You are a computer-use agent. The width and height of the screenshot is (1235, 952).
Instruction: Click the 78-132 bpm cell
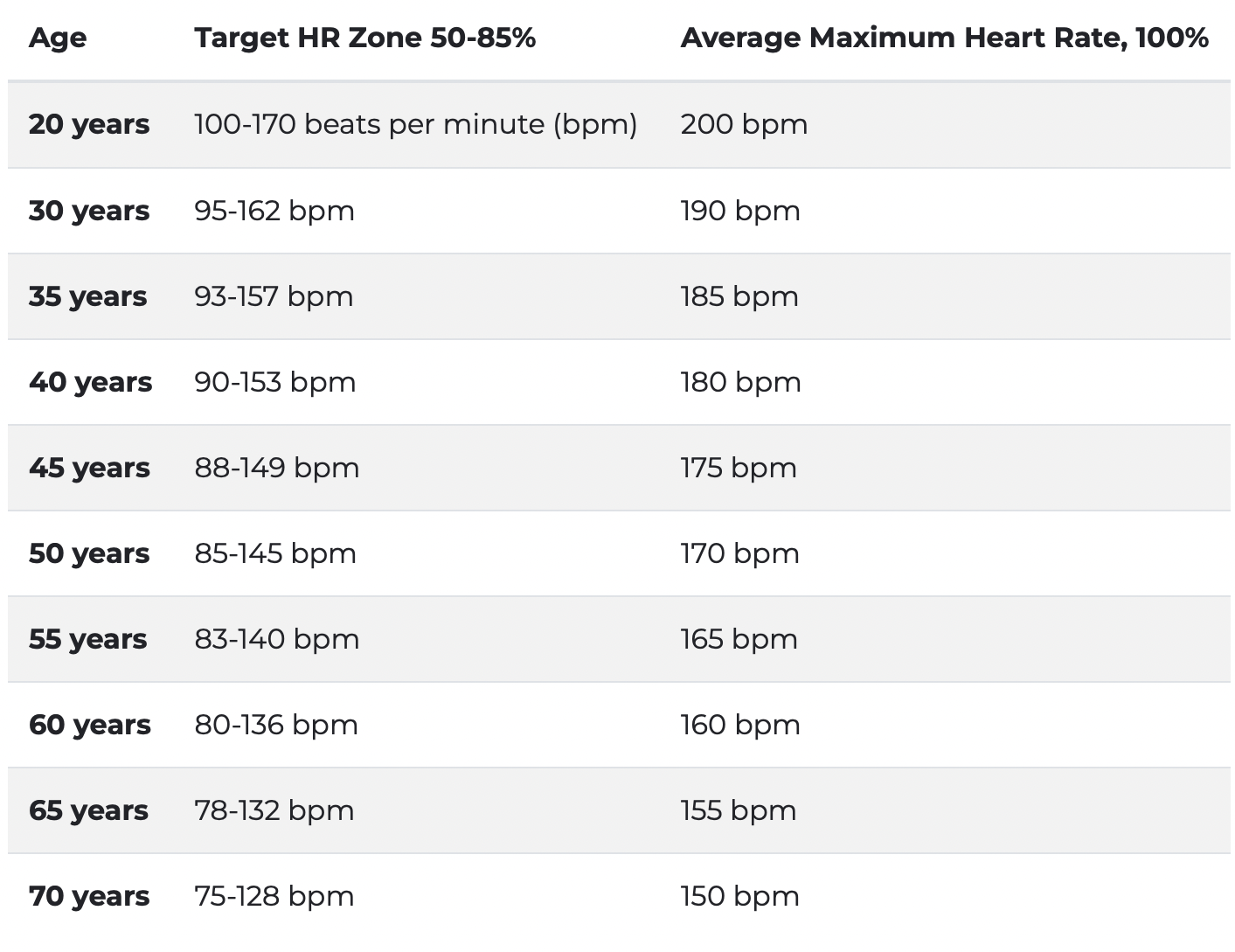(x=274, y=810)
